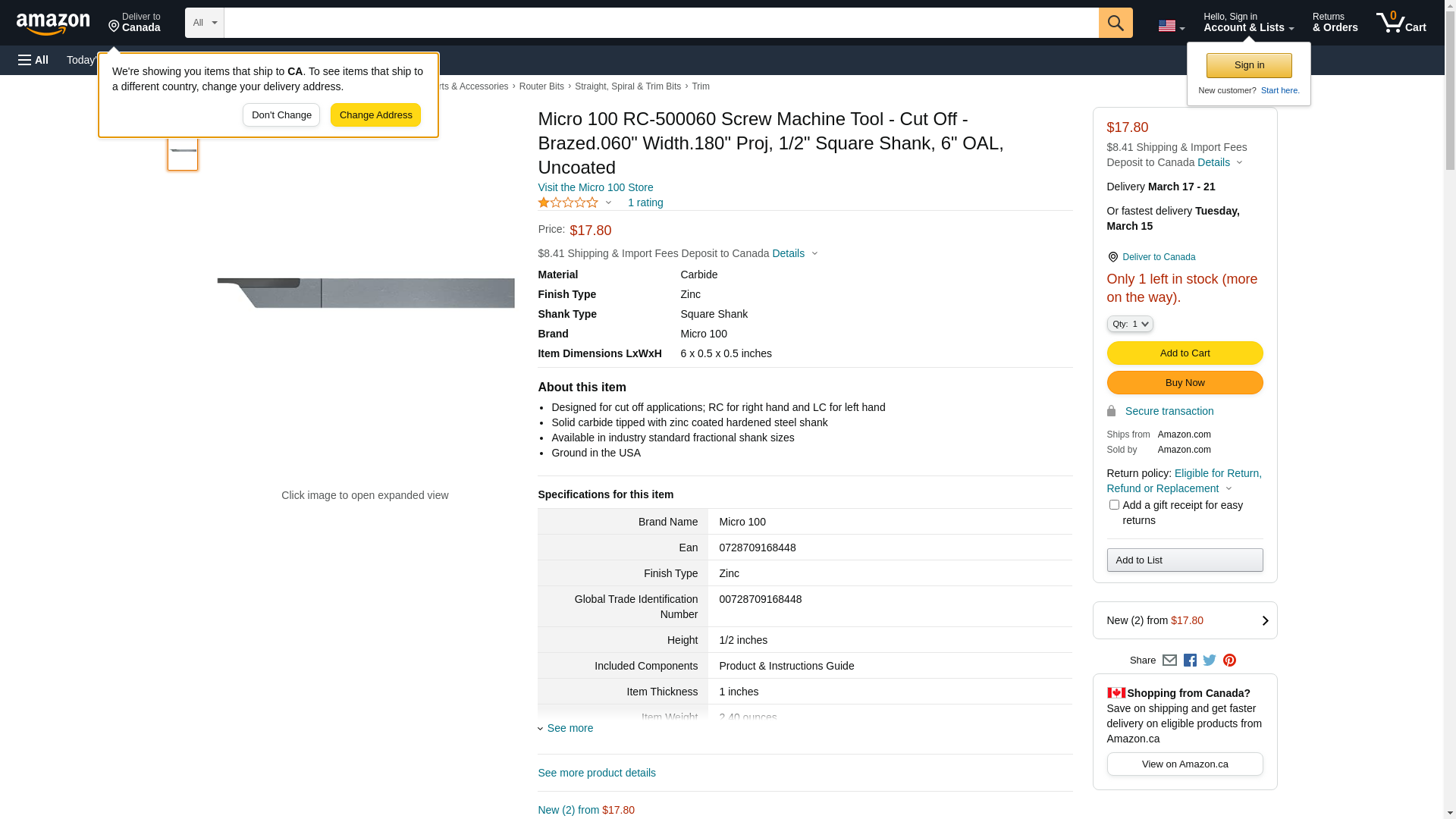The width and height of the screenshot is (1456, 819).
Task: Open the All search category dropdown
Action: tap(204, 23)
